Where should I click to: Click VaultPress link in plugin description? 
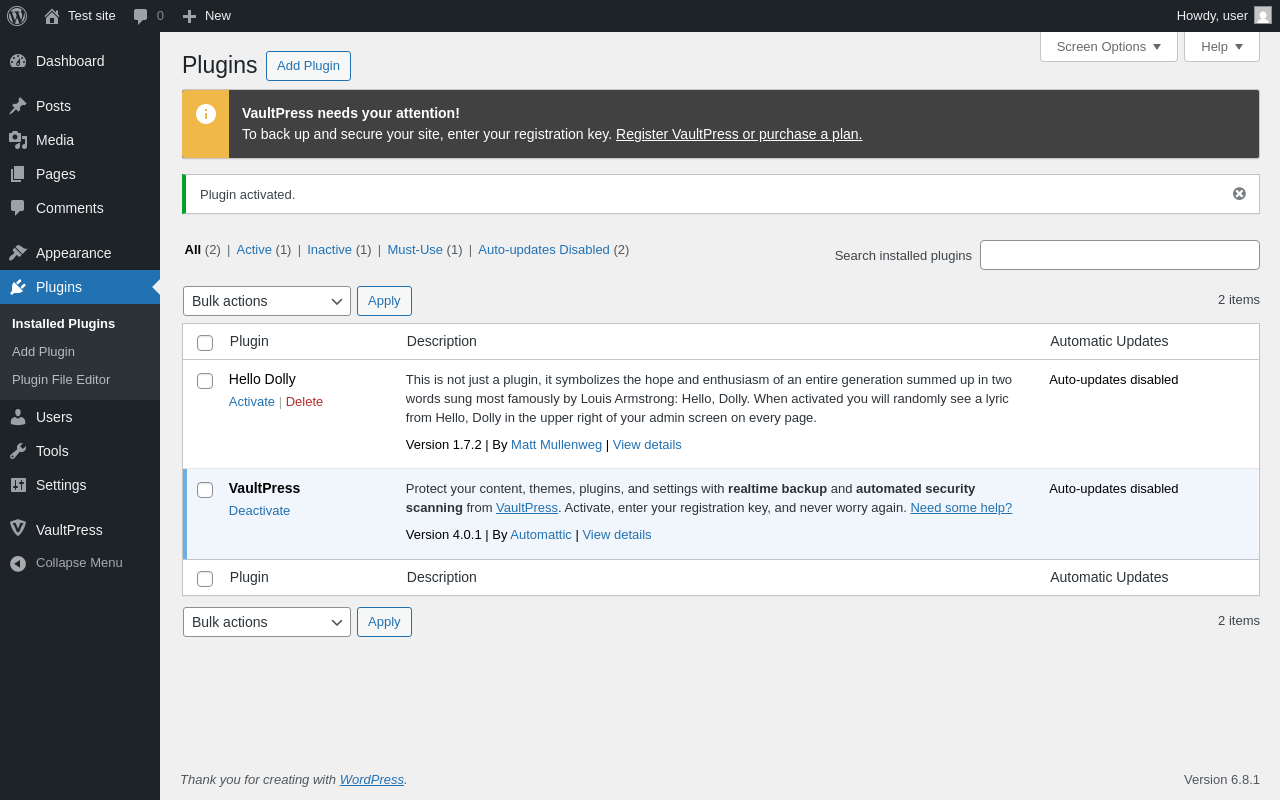(x=527, y=508)
